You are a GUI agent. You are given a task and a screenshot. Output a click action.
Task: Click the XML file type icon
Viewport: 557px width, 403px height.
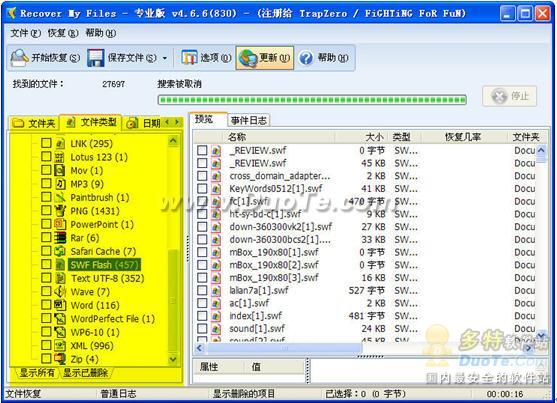pyautogui.click(x=60, y=345)
